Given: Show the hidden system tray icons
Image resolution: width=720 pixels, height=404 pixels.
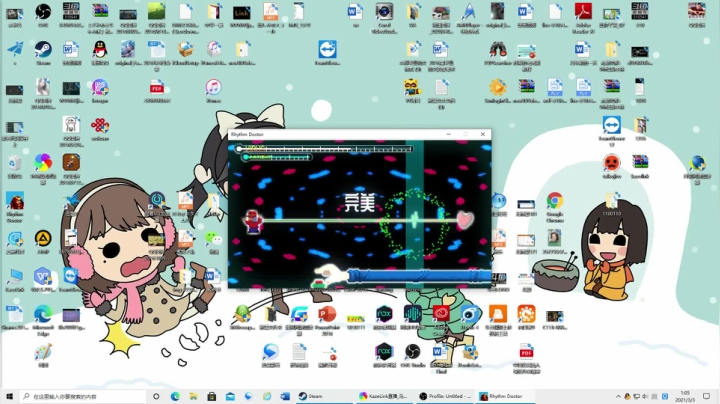Looking at the screenshot, I should coord(618,396).
